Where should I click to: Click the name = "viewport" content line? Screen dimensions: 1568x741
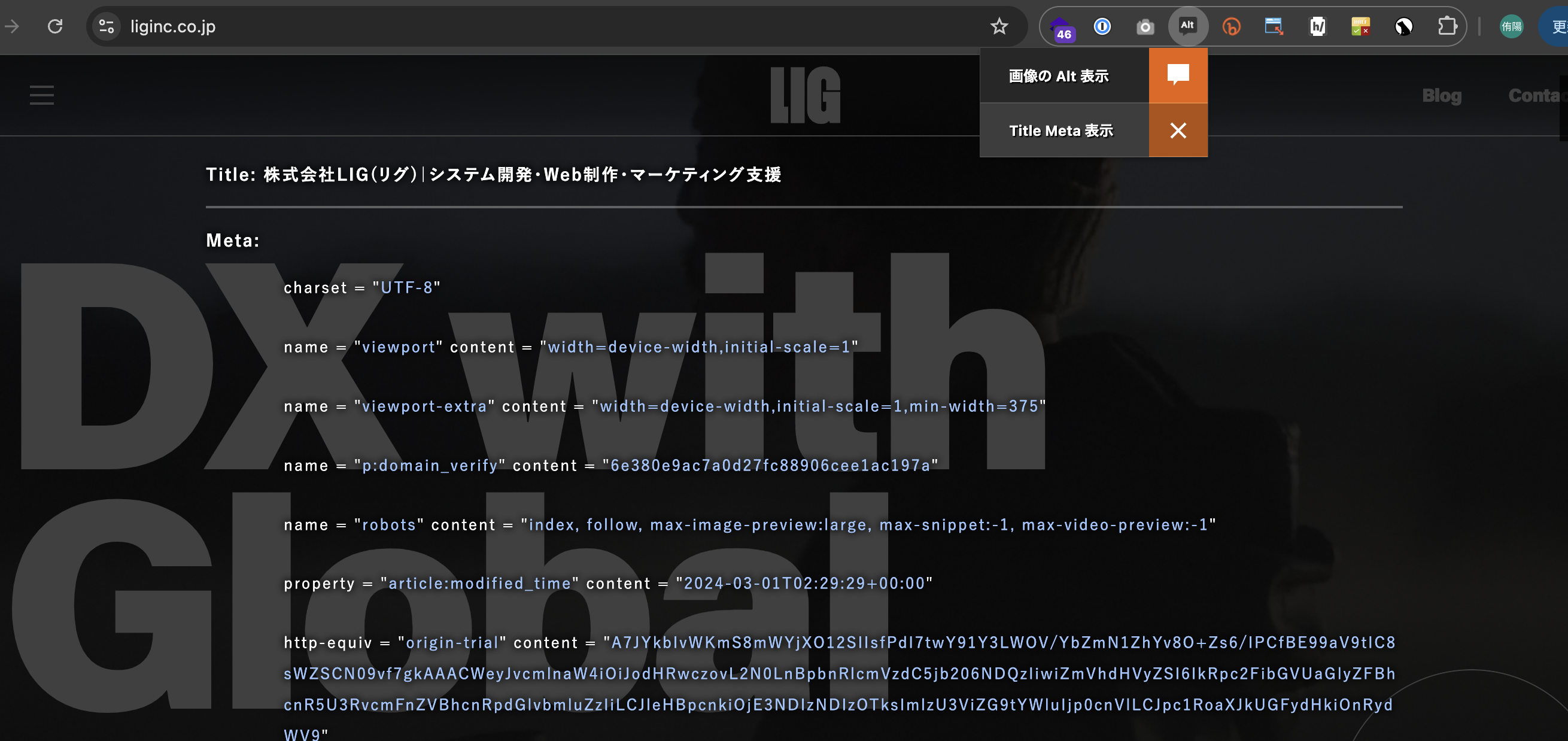tap(571, 347)
